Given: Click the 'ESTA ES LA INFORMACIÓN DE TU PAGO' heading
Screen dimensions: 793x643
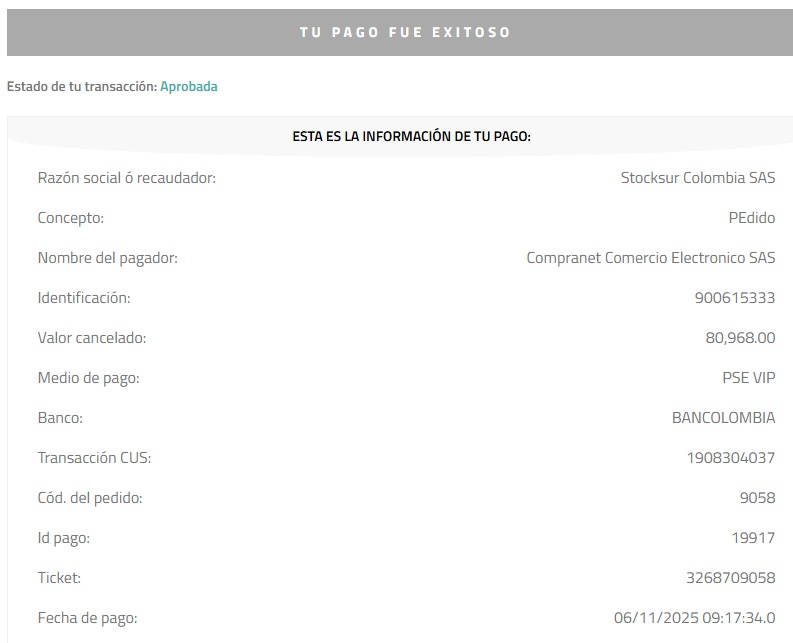Looking at the screenshot, I should click(412, 137).
